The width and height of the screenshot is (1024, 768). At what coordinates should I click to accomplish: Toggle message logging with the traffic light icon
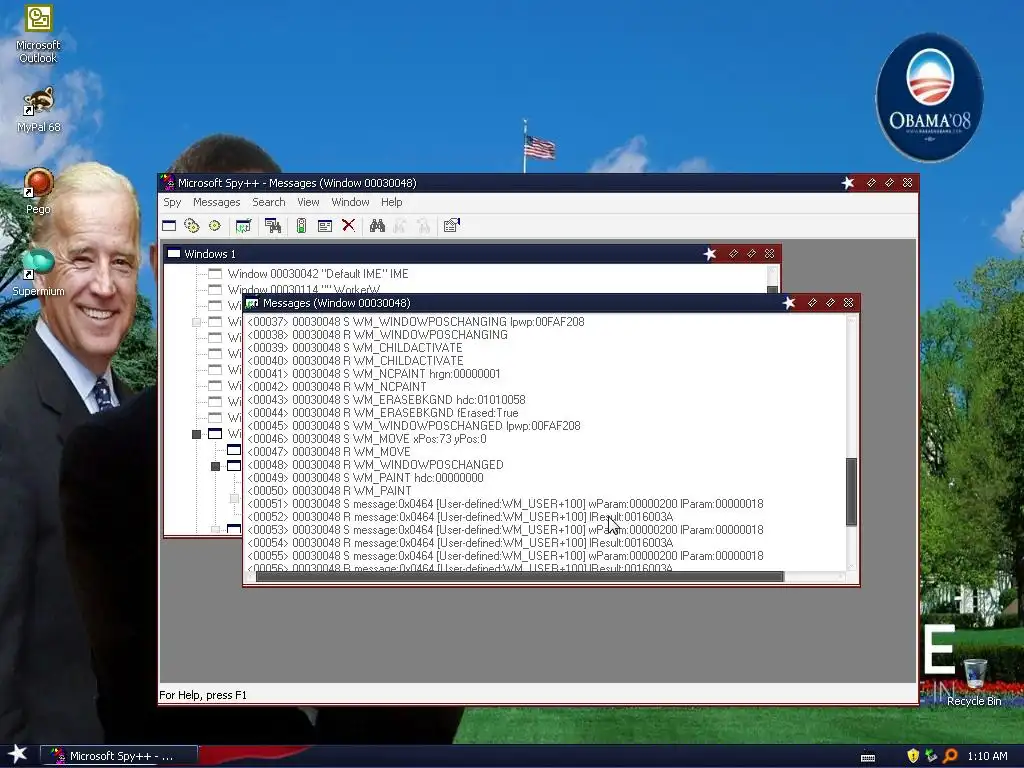coord(301,226)
